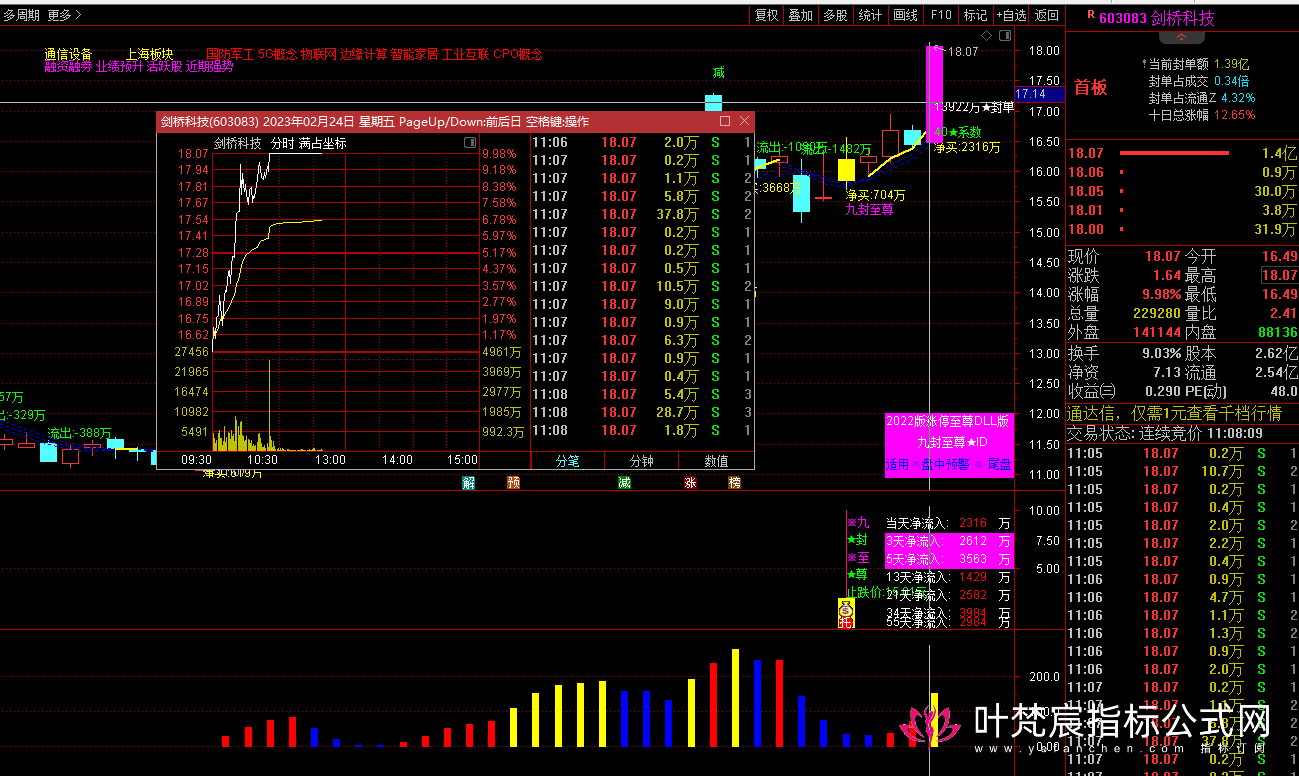Image resolution: width=1299 pixels, height=776 pixels.
Task: Select the 画线 drawing tool
Action: [x=905, y=15]
